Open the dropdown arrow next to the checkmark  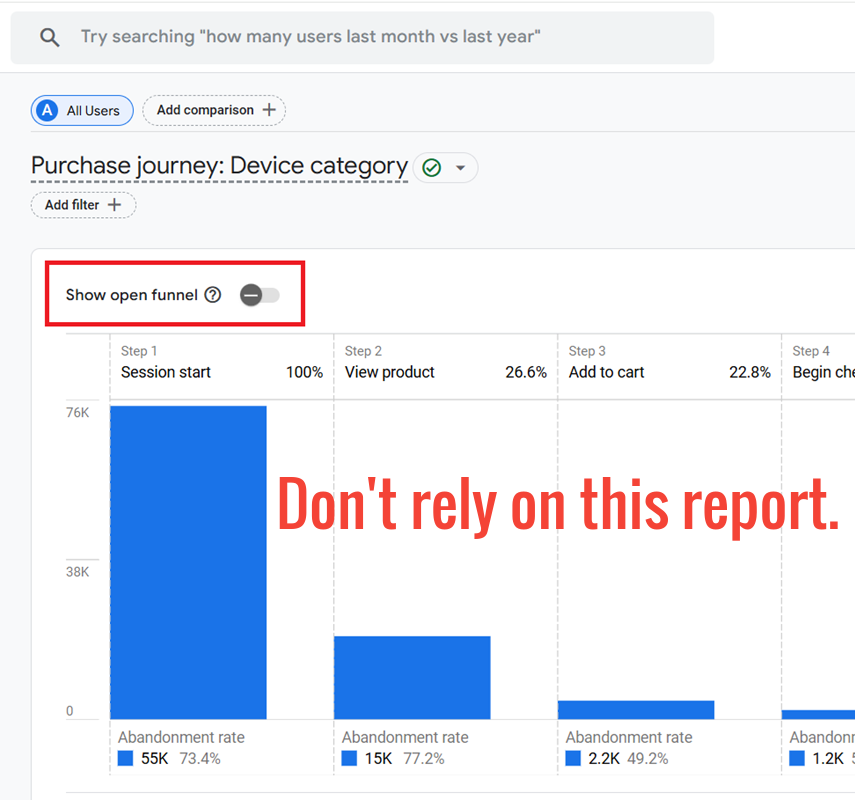pyautogui.click(x=458, y=168)
